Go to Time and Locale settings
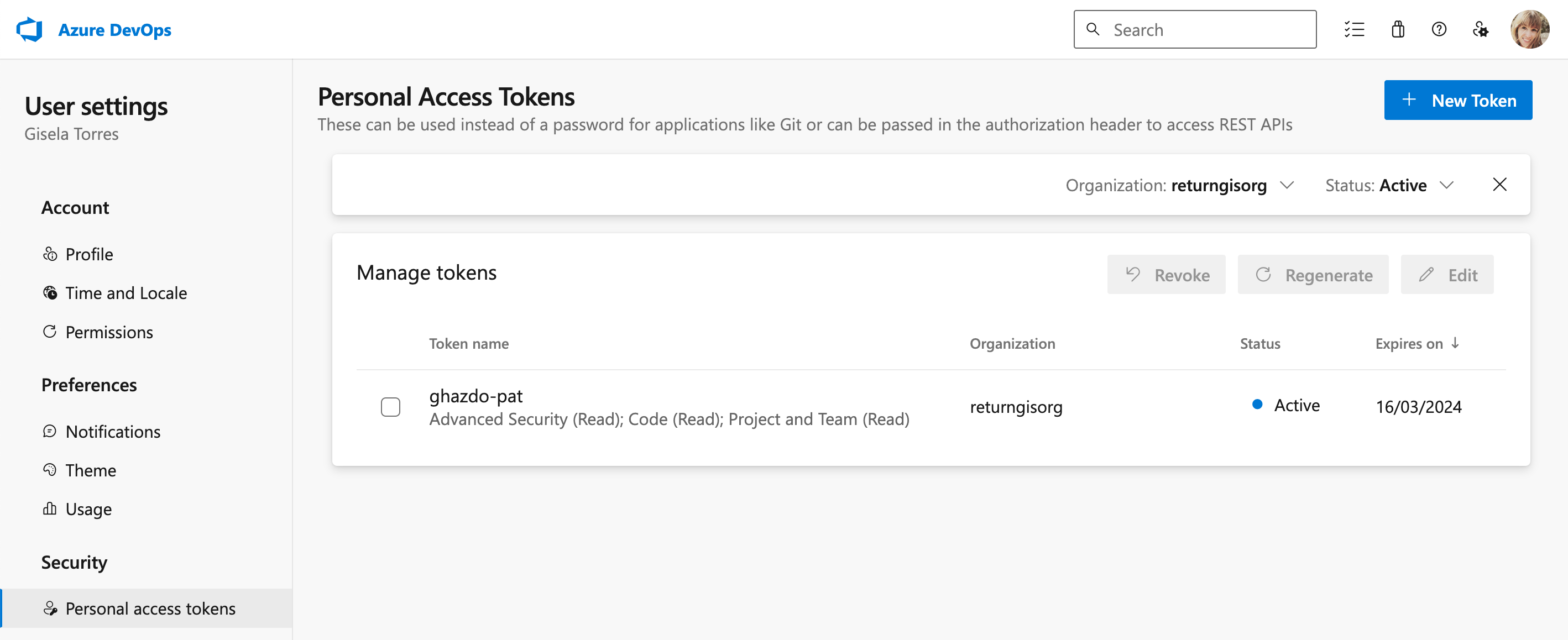 coord(126,293)
